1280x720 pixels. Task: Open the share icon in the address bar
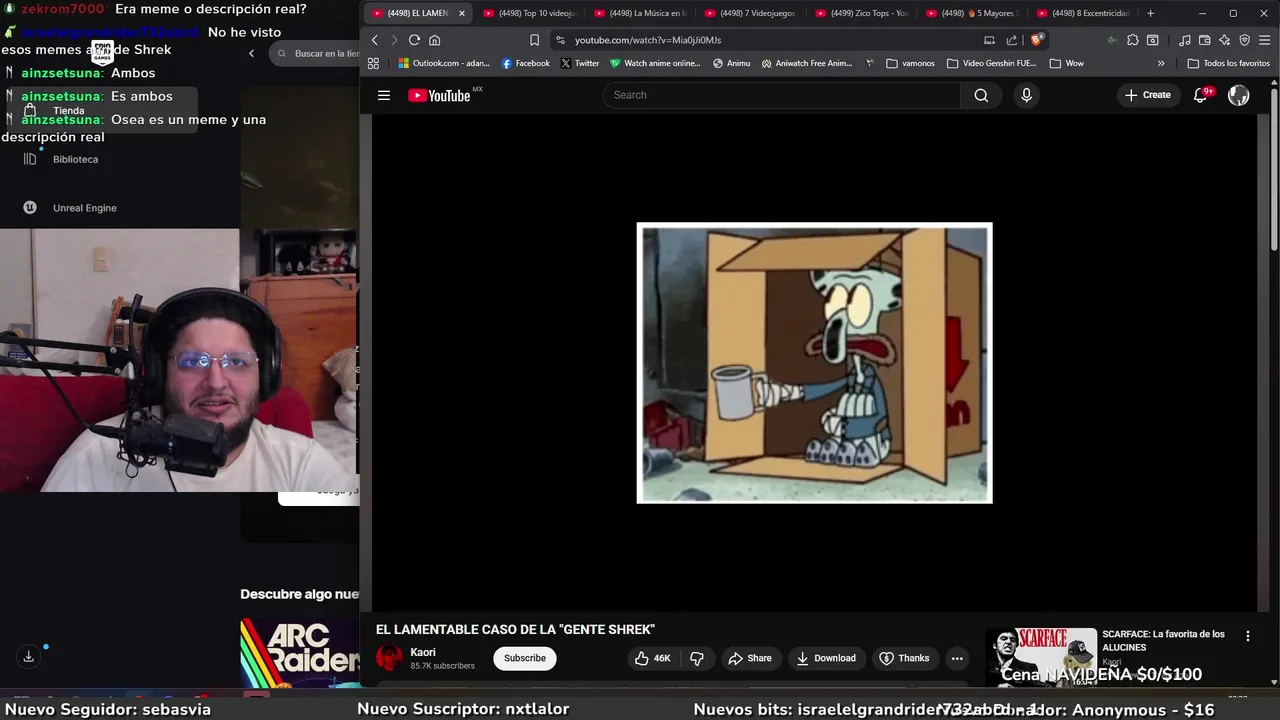(1012, 40)
